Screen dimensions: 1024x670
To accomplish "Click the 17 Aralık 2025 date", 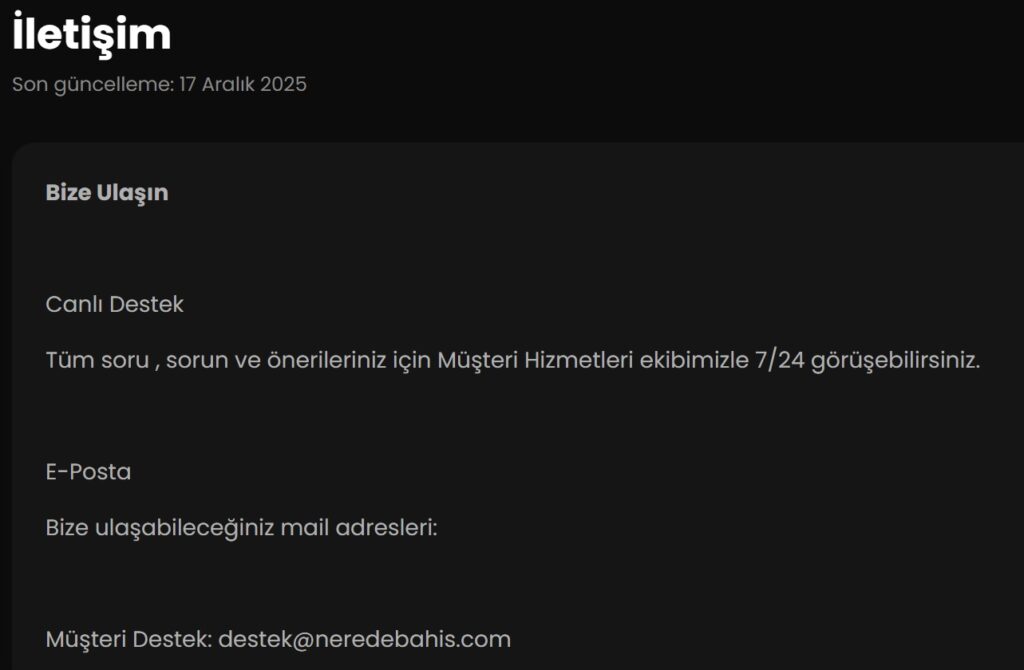I will coord(243,84).
